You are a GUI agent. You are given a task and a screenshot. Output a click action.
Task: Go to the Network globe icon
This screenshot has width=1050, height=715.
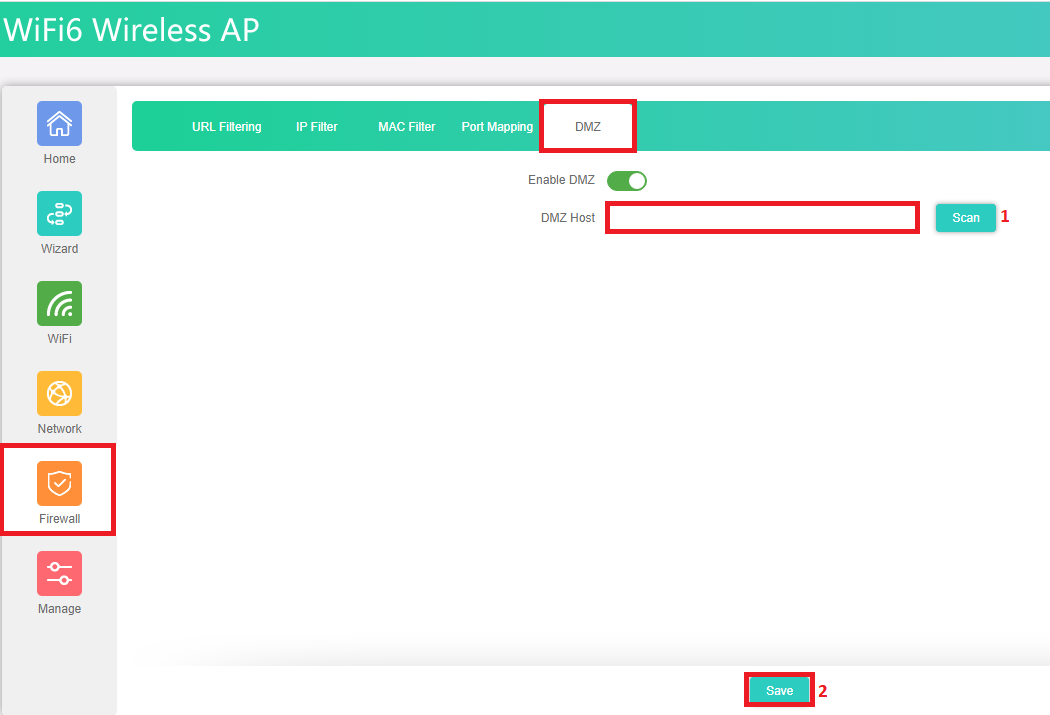click(59, 394)
